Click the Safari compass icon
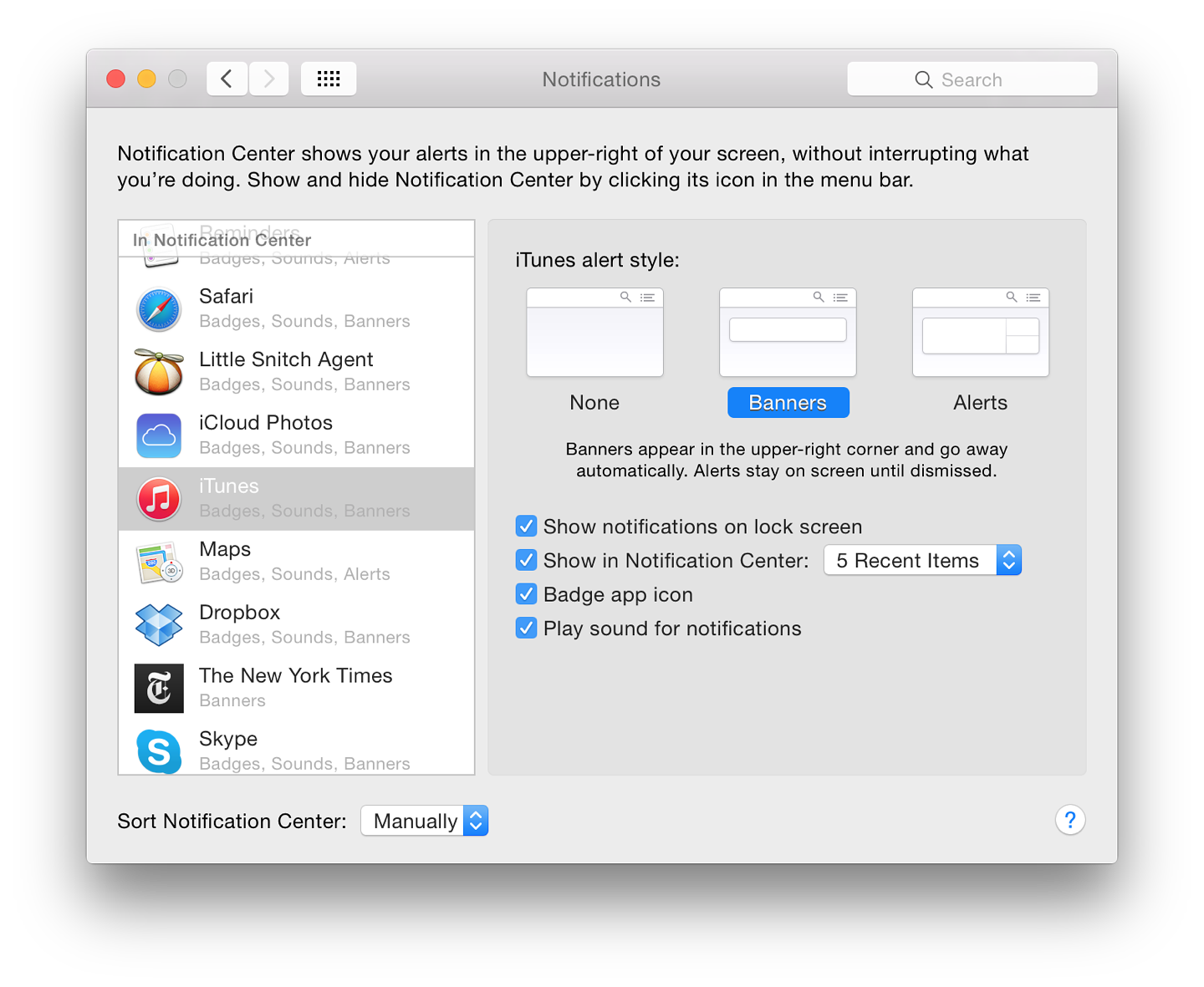1204x987 pixels. click(x=159, y=309)
